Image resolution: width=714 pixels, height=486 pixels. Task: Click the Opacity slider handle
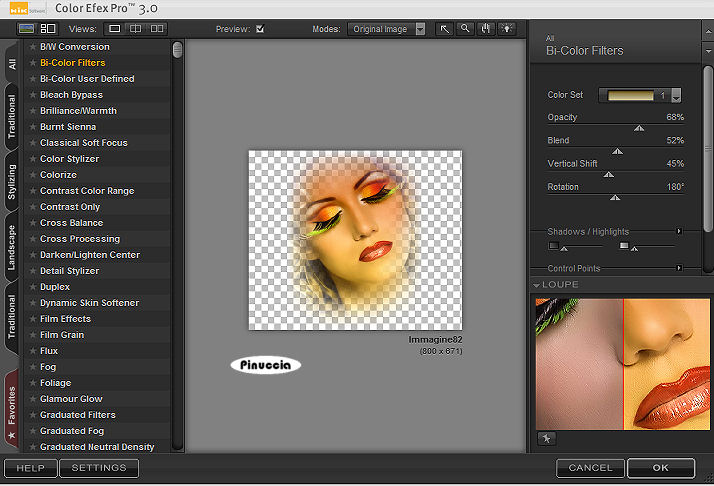tap(639, 128)
